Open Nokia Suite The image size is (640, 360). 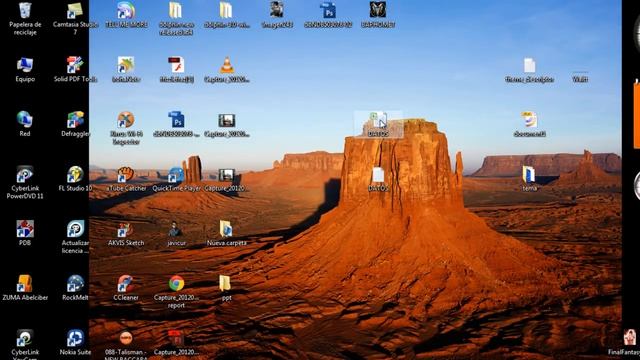[x=75, y=339]
